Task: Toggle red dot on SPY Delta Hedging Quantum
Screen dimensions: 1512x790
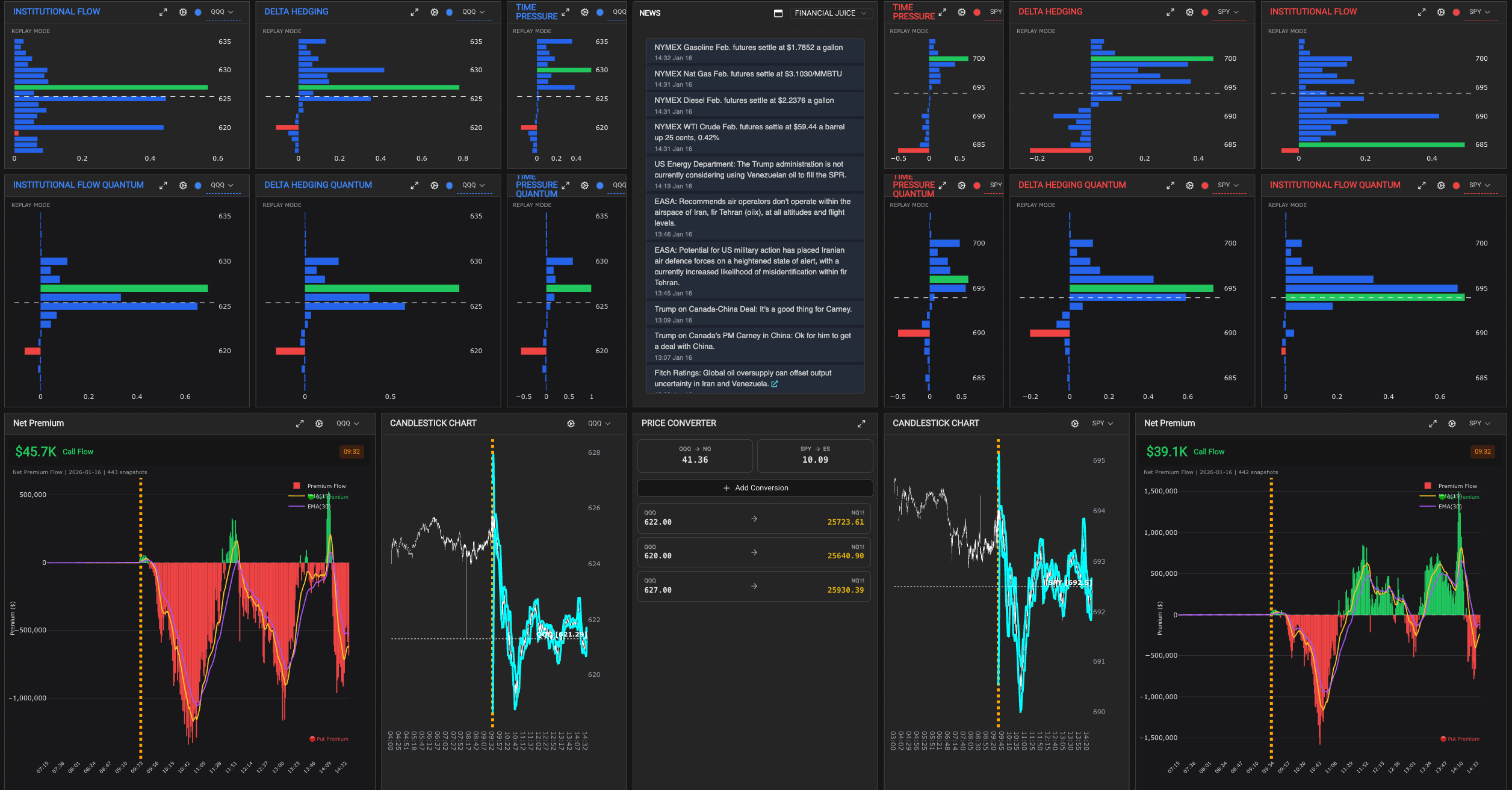Action: pos(1204,185)
